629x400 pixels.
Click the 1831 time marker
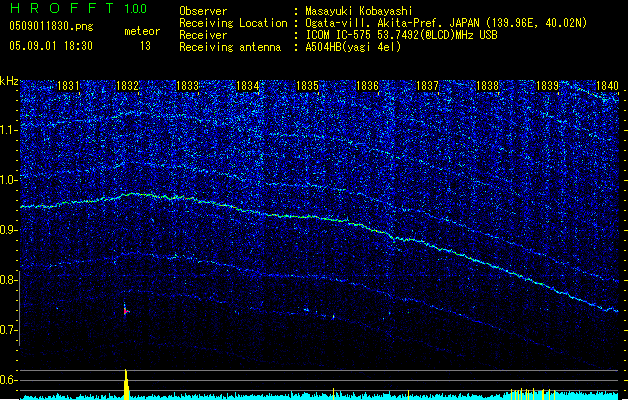68,86
